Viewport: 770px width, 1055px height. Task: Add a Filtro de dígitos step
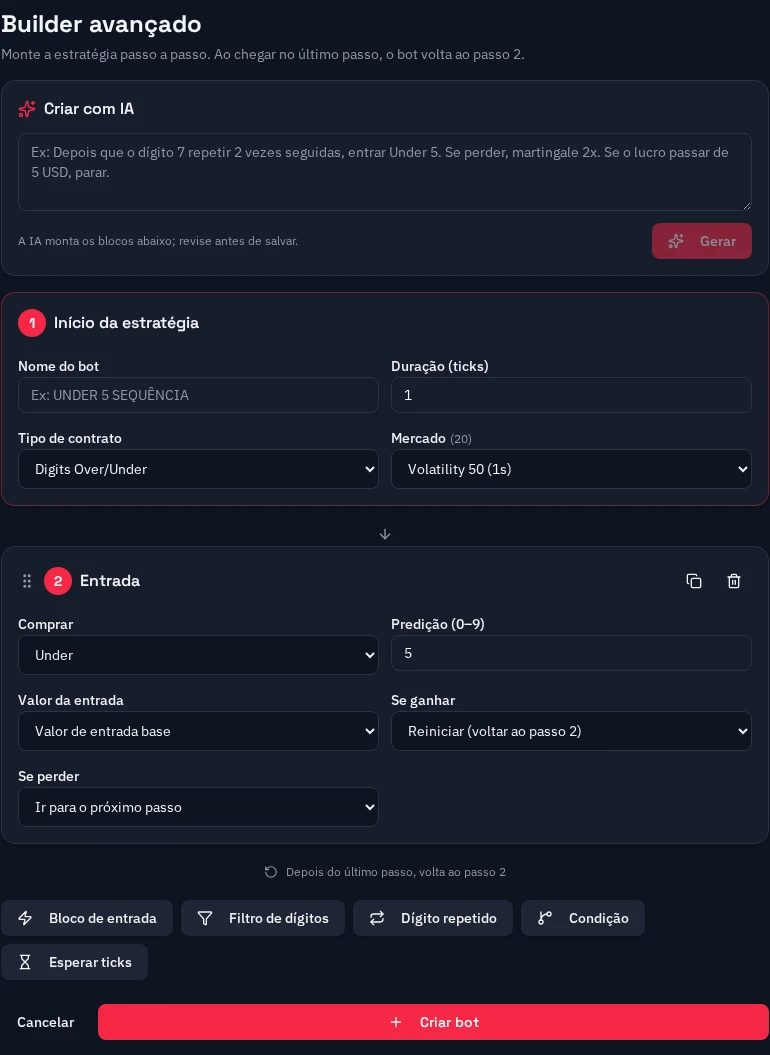(x=263, y=918)
